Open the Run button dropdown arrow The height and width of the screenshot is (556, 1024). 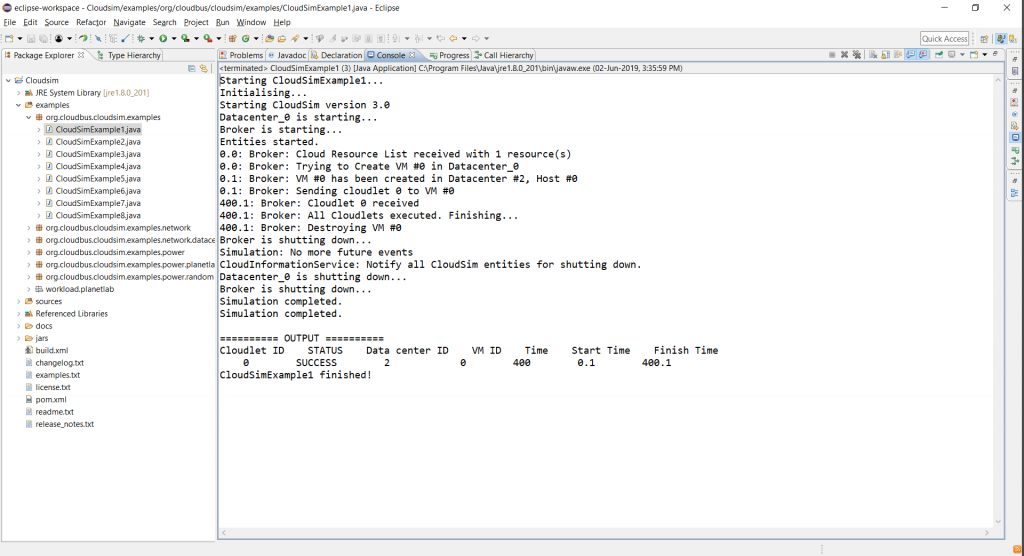[174, 39]
